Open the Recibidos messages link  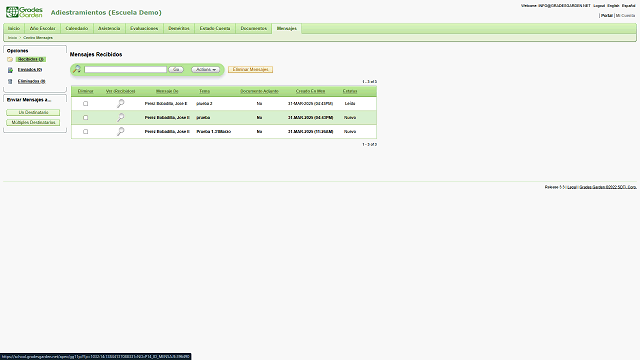point(31,60)
